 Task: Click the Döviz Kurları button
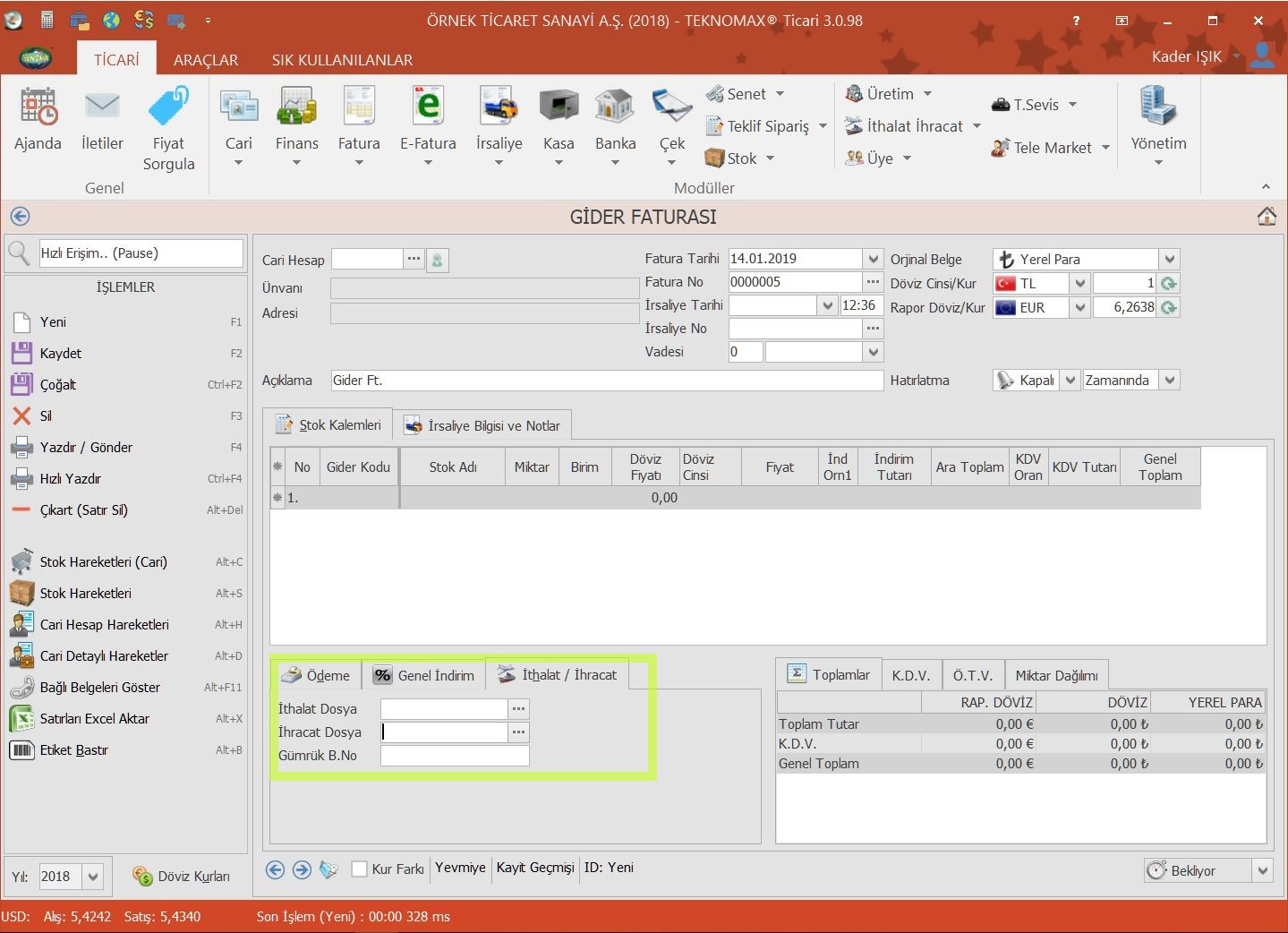click(x=182, y=877)
